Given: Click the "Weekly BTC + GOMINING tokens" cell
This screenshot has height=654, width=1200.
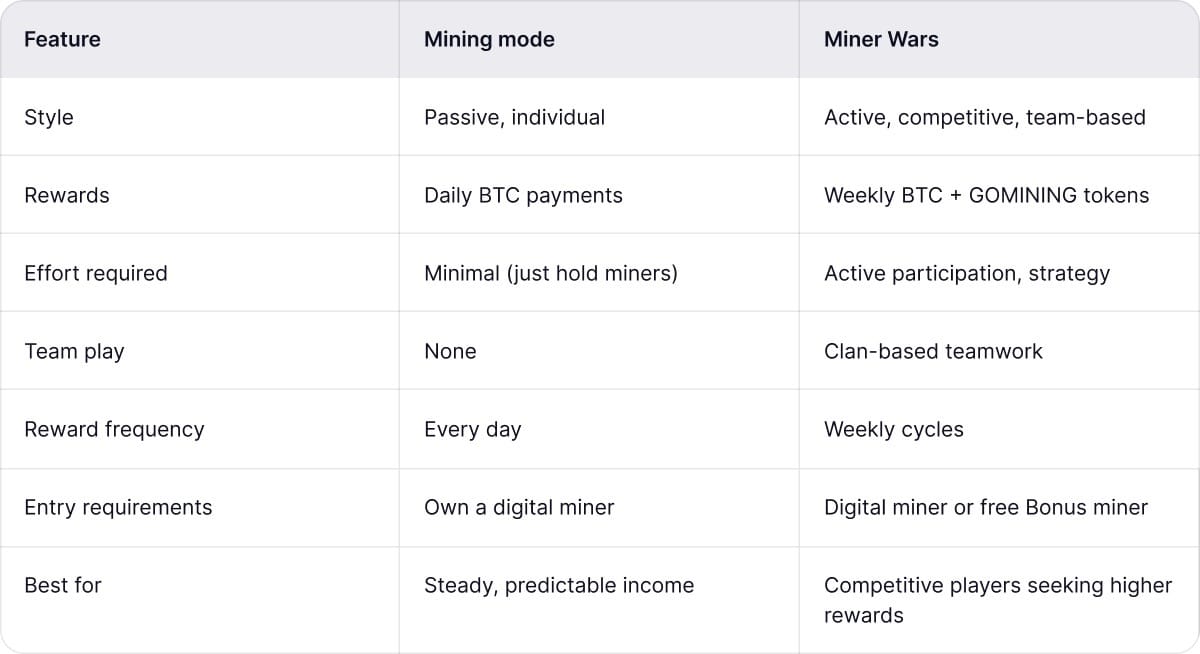Looking at the screenshot, I should [986, 195].
